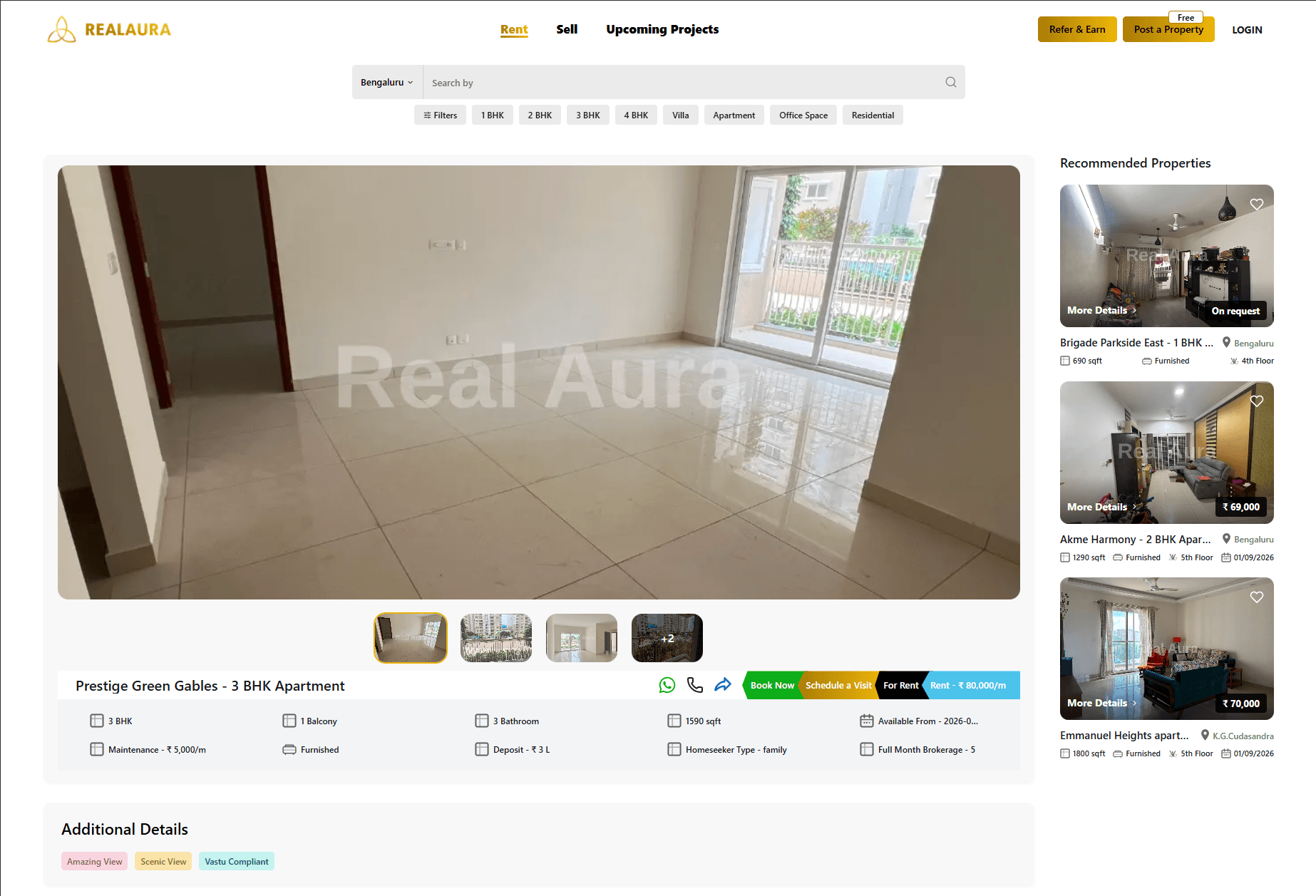The image size is (1316, 896).
Task: Open Emmanuel Heights apartment title
Action: (x=1124, y=735)
